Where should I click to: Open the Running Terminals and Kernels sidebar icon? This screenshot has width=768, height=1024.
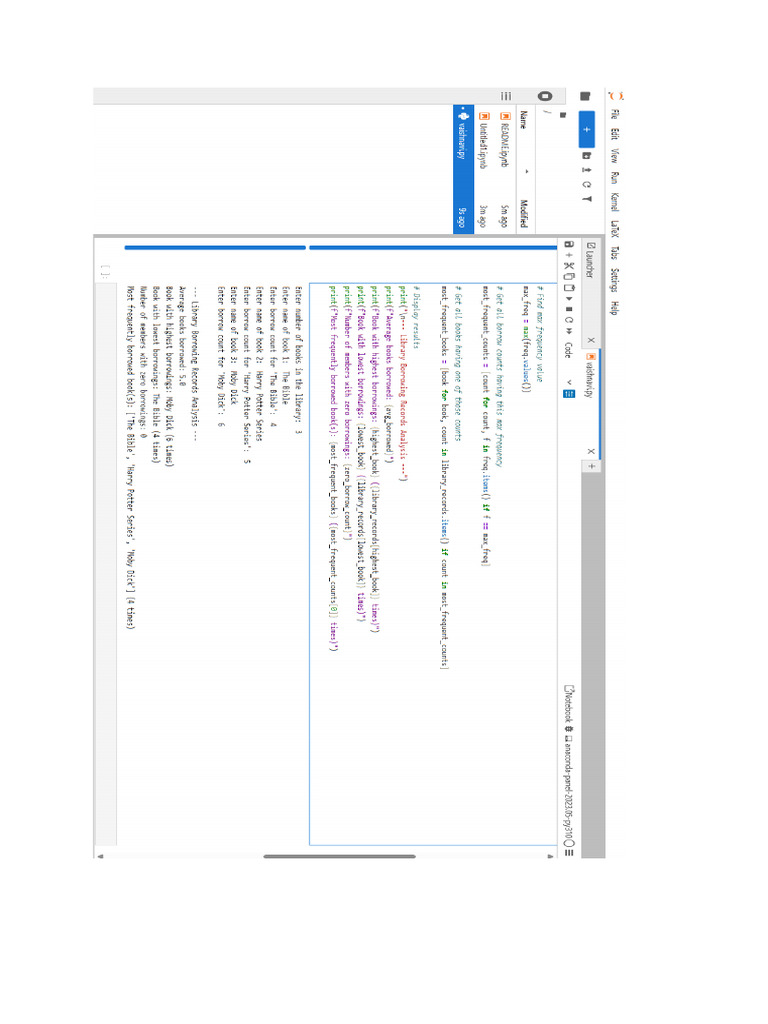pos(545,96)
